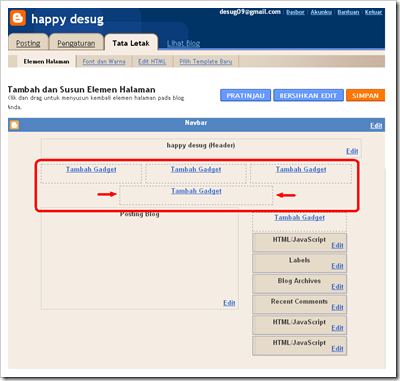The width and height of the screenshot is (400, 381).
Task: Select the Blog Archives gadget box
Action: 299,284
